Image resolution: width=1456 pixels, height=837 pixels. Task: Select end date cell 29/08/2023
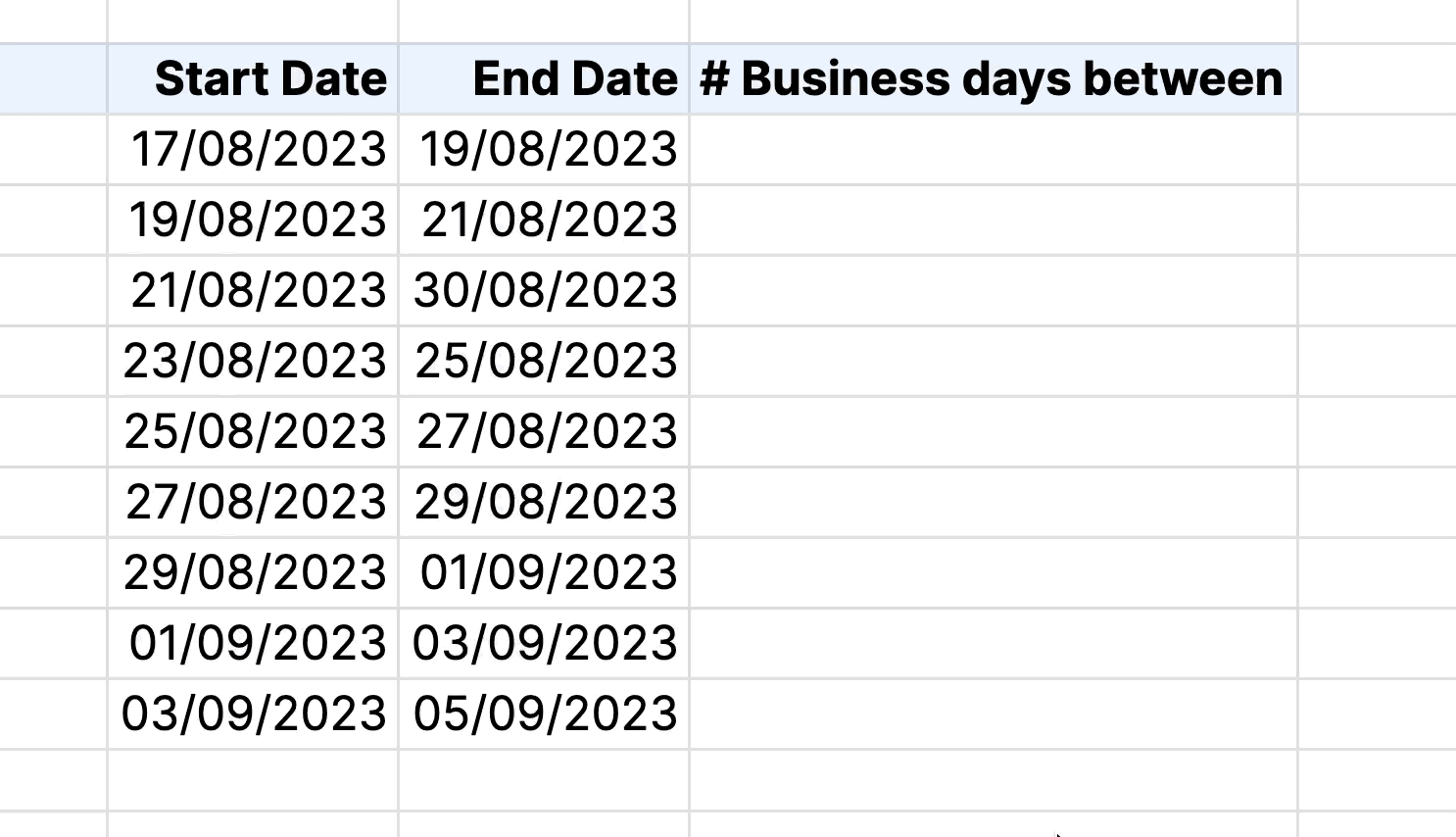pyautogui.click(x=544, y=503)
